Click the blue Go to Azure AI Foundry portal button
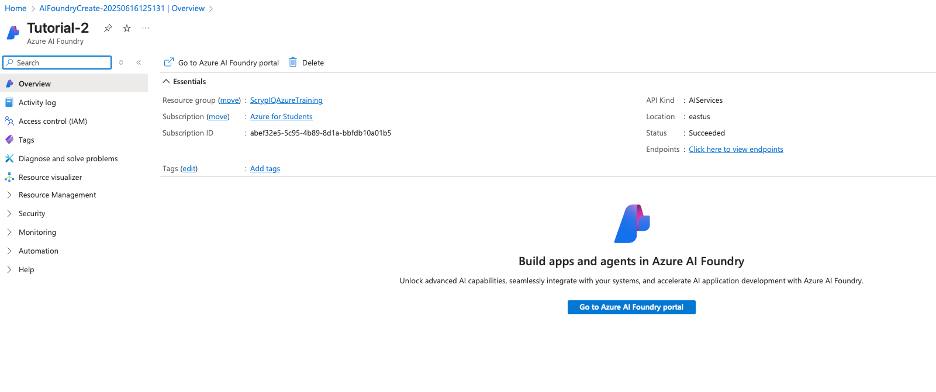This screenshot has width=936, height=392. 632,307
